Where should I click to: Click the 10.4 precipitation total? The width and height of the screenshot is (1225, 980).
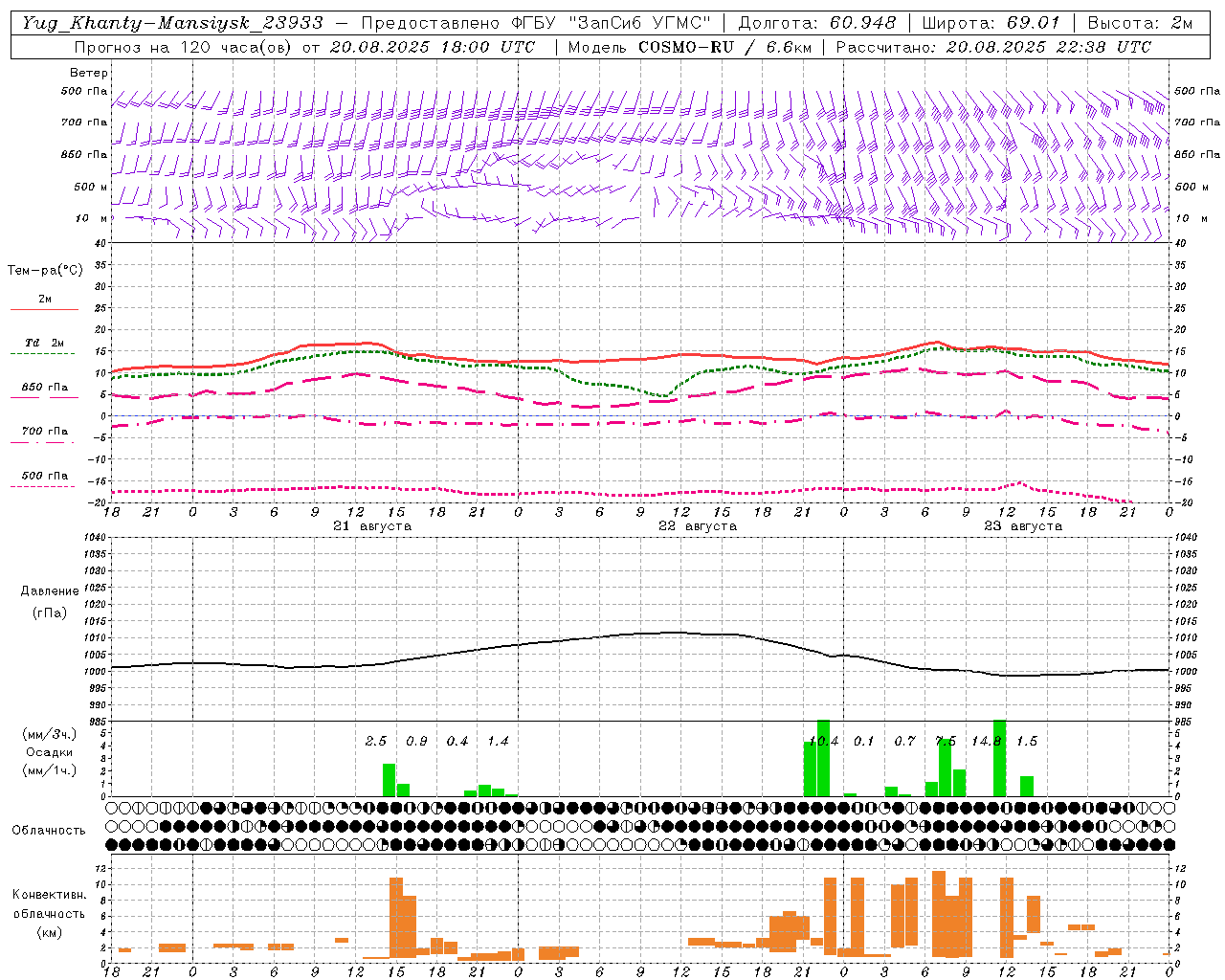click(823, 741)
